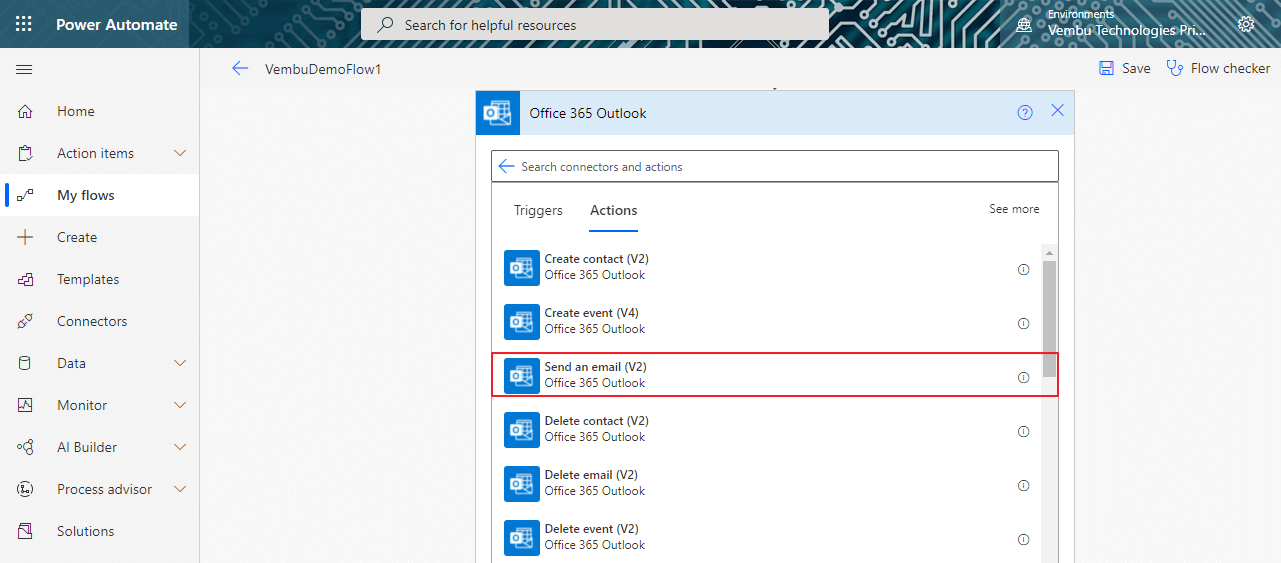Switch to the Triggers tab
This screenshot has width=1281, height=563.
point(538,210)
